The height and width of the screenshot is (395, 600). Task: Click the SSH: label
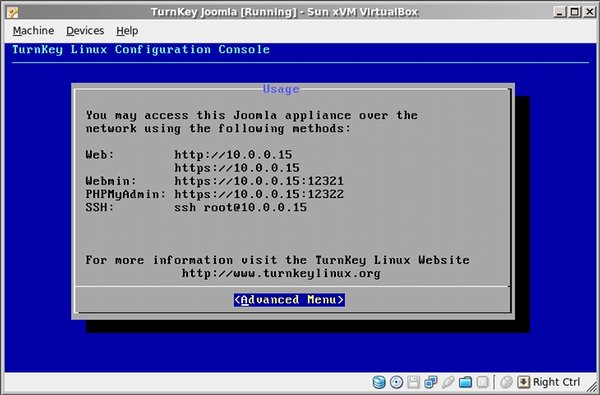pos(100,207)
